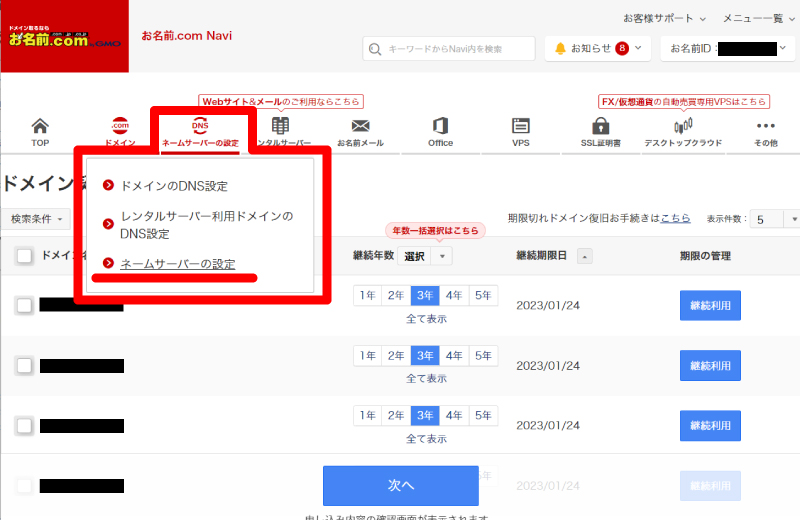Click the blue 次へ button

coord(400,485)
